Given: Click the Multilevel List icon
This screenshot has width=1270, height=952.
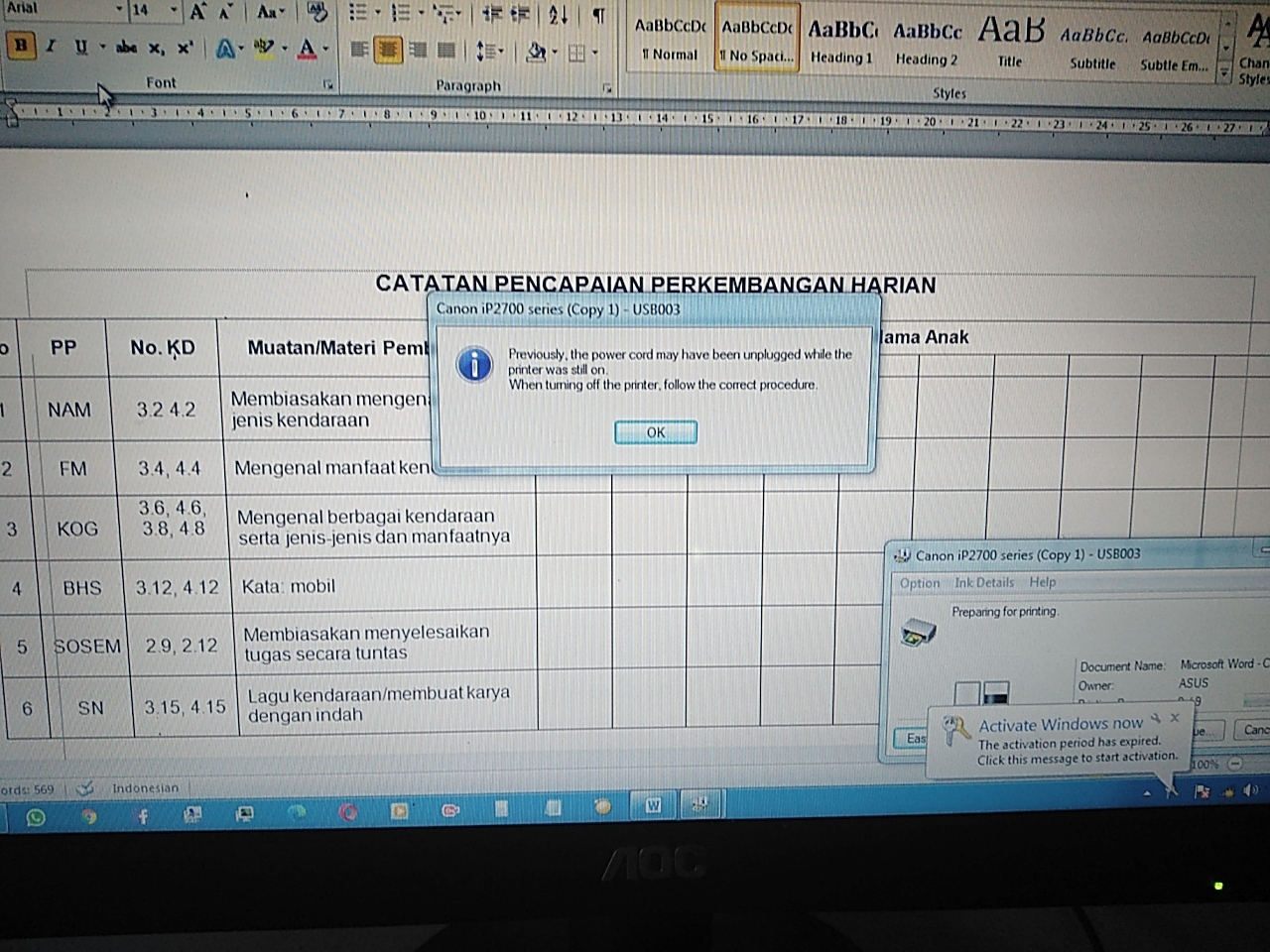Looking at the screenshot, I should 444,14.
